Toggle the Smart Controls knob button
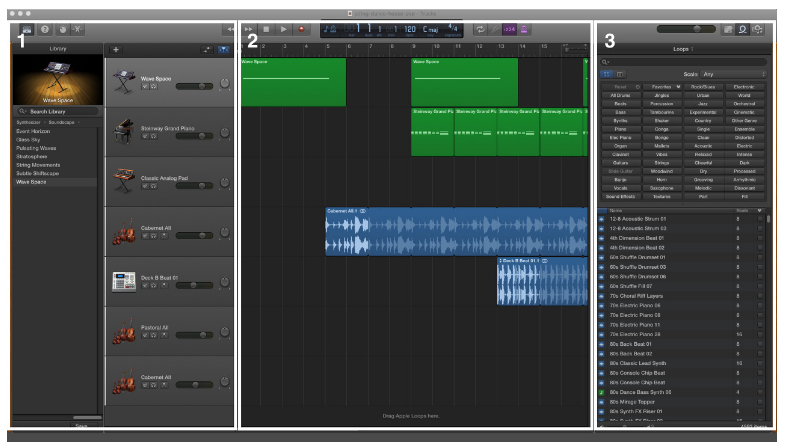785x444 pixels. (63, 30)
